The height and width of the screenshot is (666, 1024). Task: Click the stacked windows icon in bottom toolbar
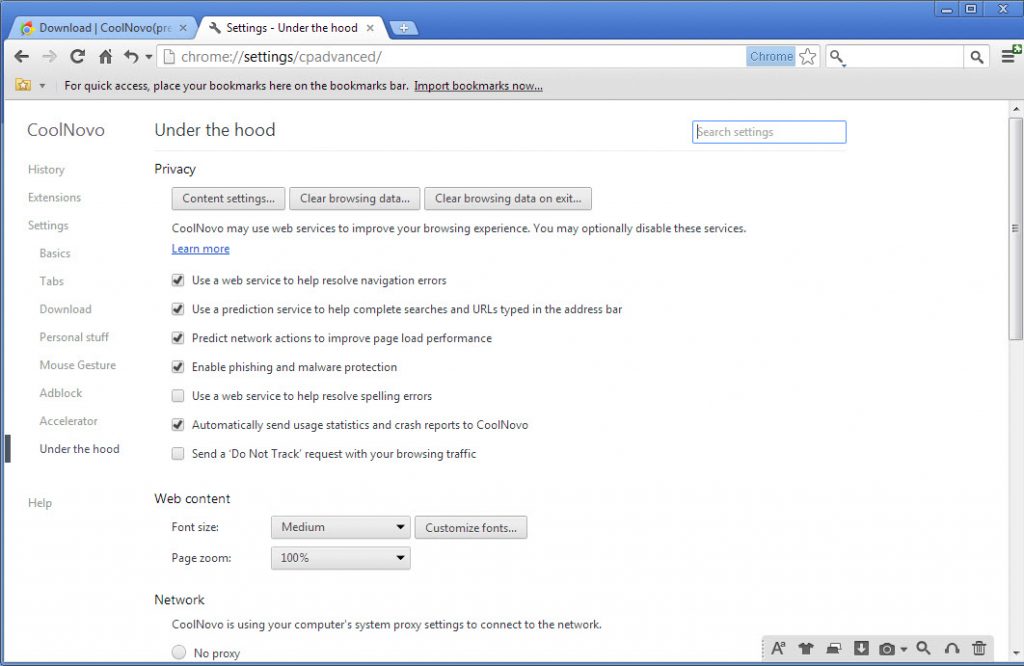[x=834, y=648]
